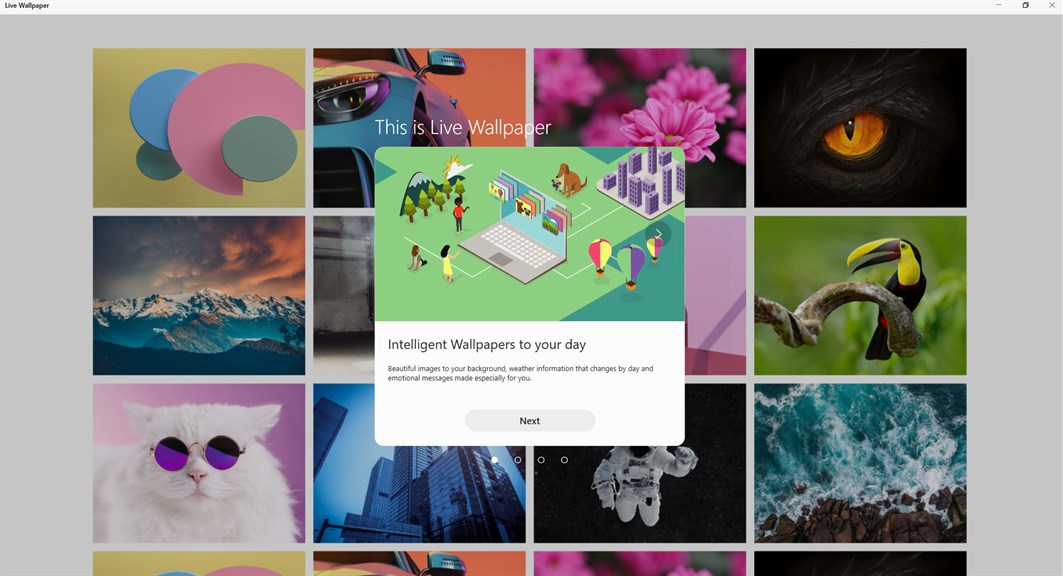Pick the snowy mountain sunset wallpaper

[x=199, y=295]
